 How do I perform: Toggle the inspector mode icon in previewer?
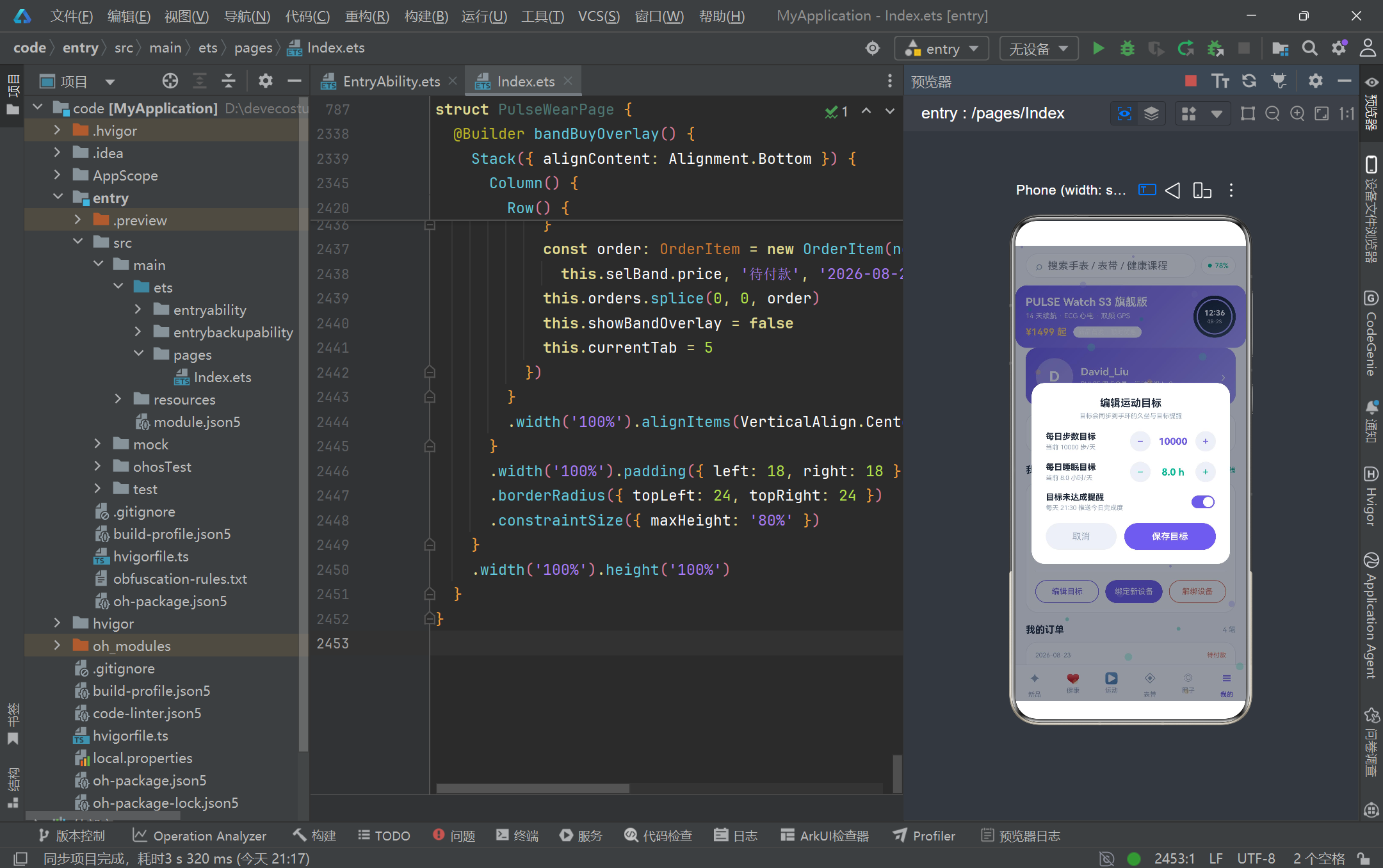pos(1124,113)
